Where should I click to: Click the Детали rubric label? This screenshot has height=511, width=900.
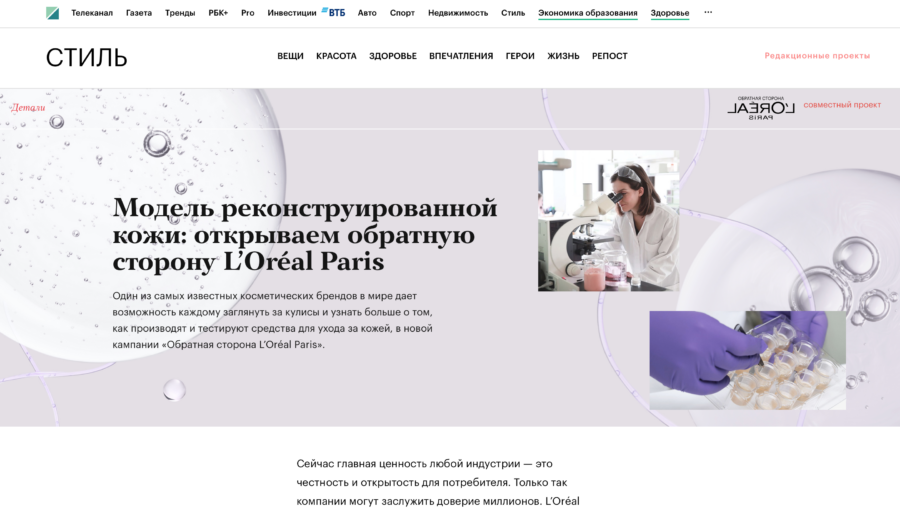coord(28,107)
